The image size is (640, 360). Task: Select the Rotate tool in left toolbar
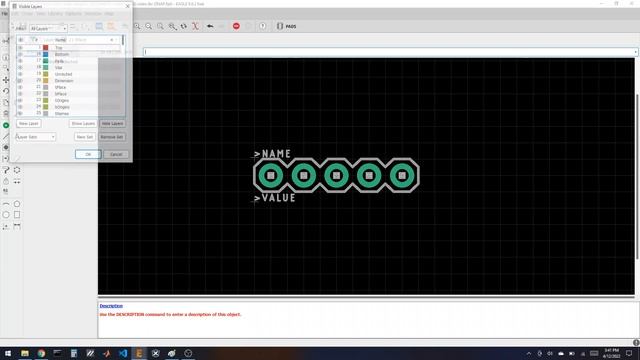(x=6, y=91)
